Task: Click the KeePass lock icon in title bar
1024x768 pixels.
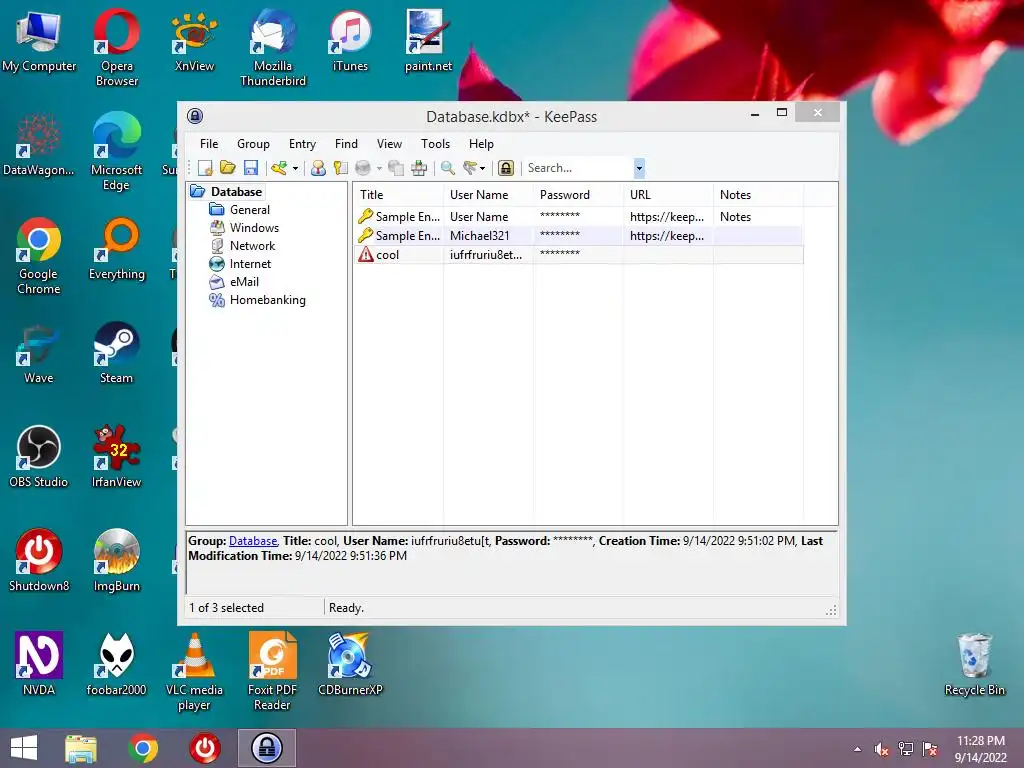Action: 195,116
